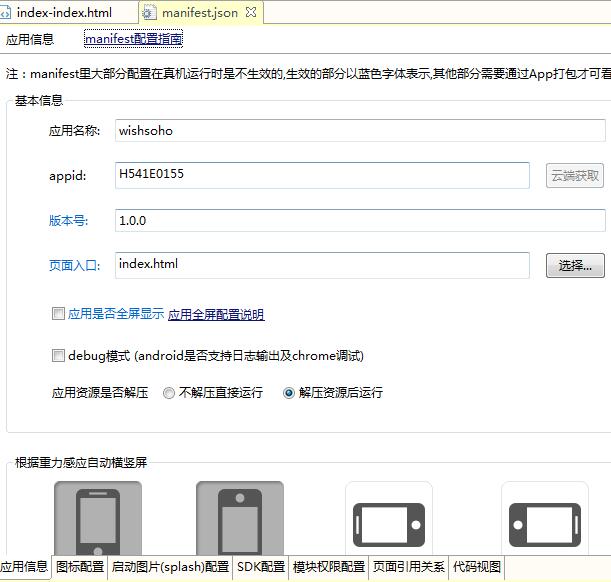Click the 应用资源是否解压 label
This screenshot has width=611, height=582.
coord(100,393)
